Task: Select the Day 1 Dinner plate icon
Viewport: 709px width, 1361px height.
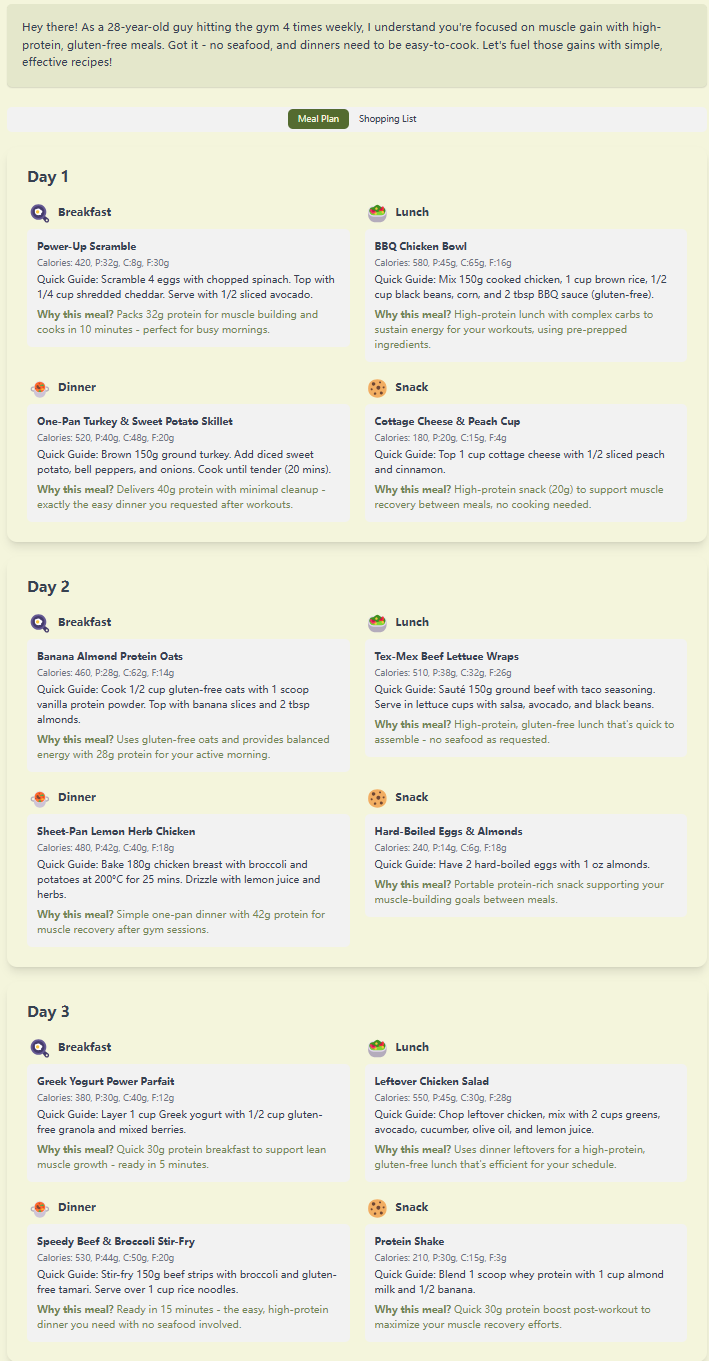Action: point(40,388)
